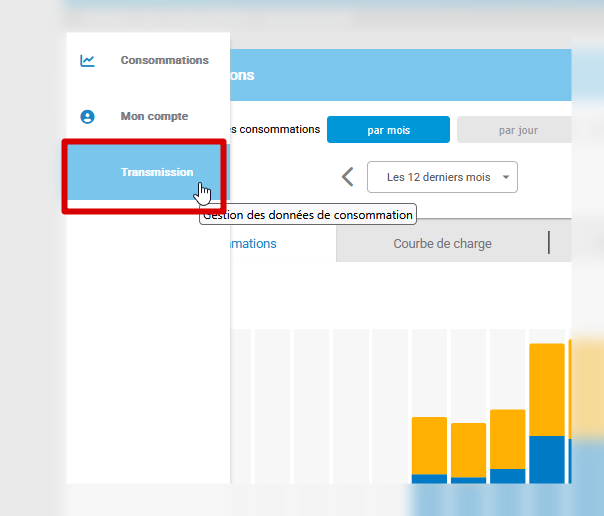Click the Consommations line chart icon
The image size is (604, 516).
click(88, 60)
